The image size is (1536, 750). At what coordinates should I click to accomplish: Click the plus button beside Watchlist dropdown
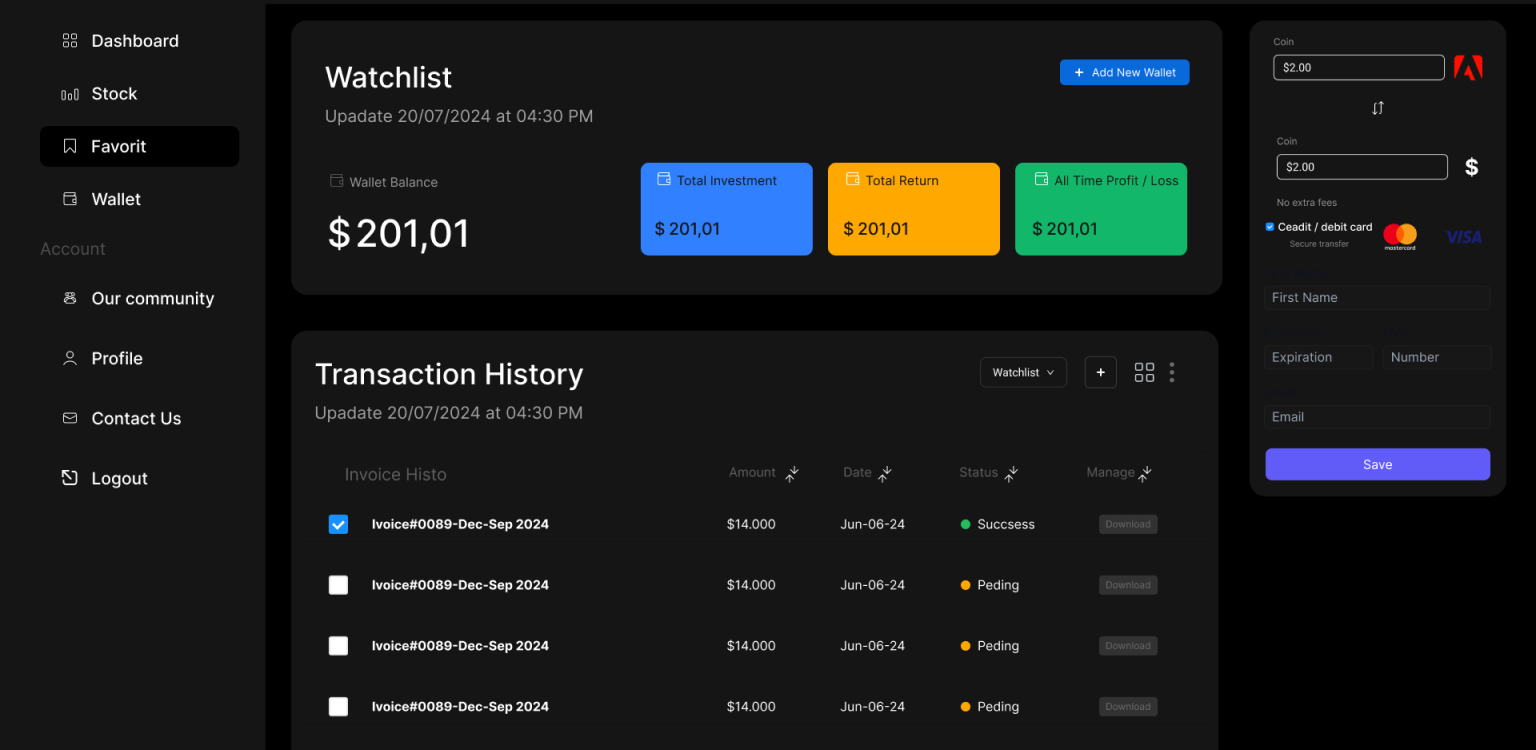1101,372
